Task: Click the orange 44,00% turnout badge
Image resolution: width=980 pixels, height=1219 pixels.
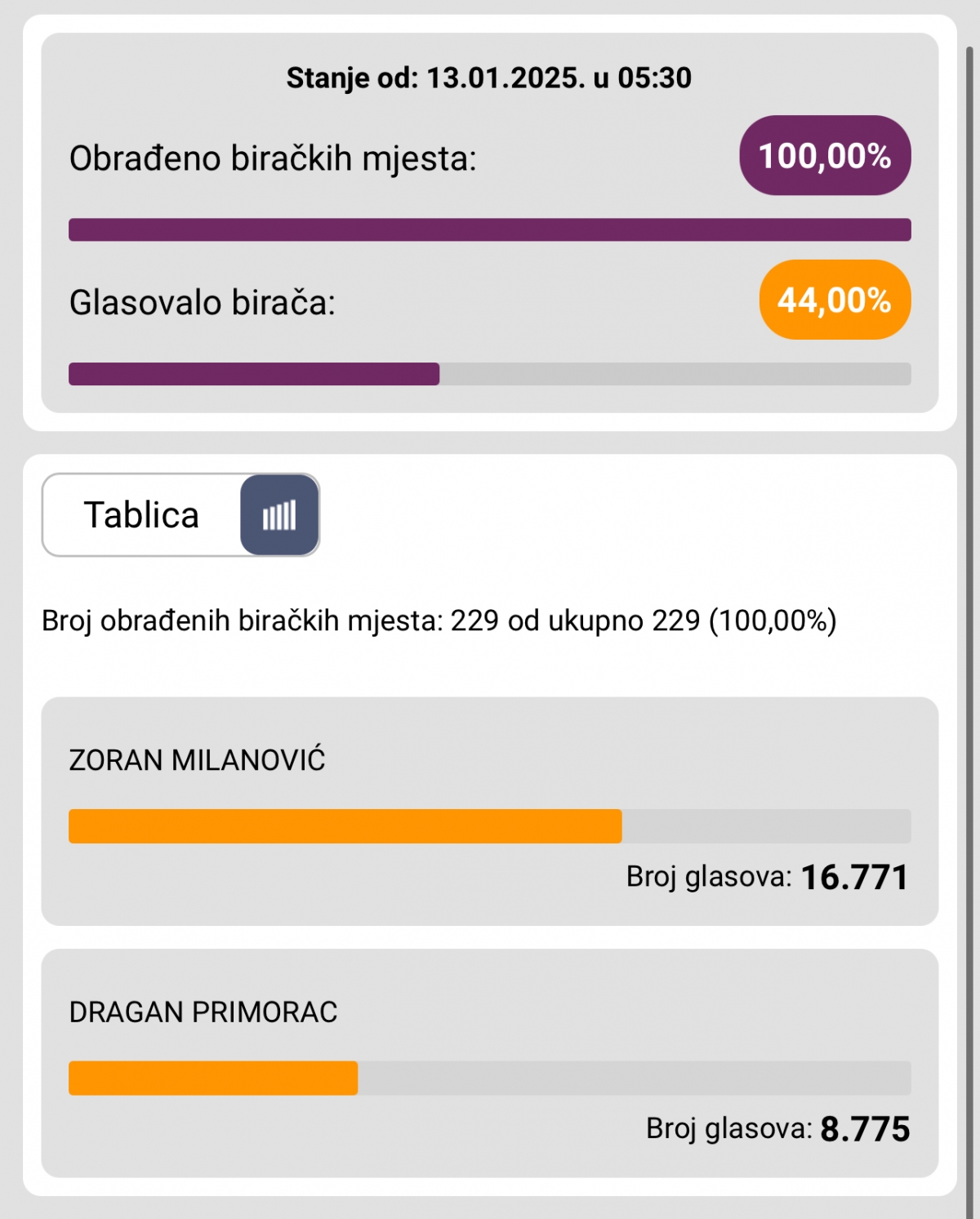Action: (835, 300)
